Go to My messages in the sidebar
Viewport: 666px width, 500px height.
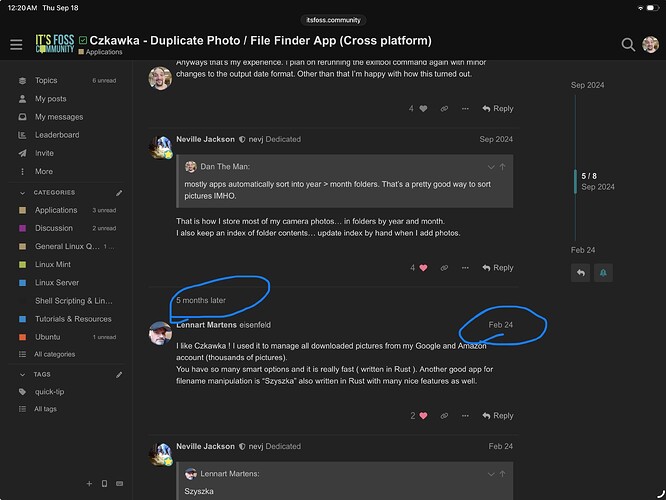57,117
